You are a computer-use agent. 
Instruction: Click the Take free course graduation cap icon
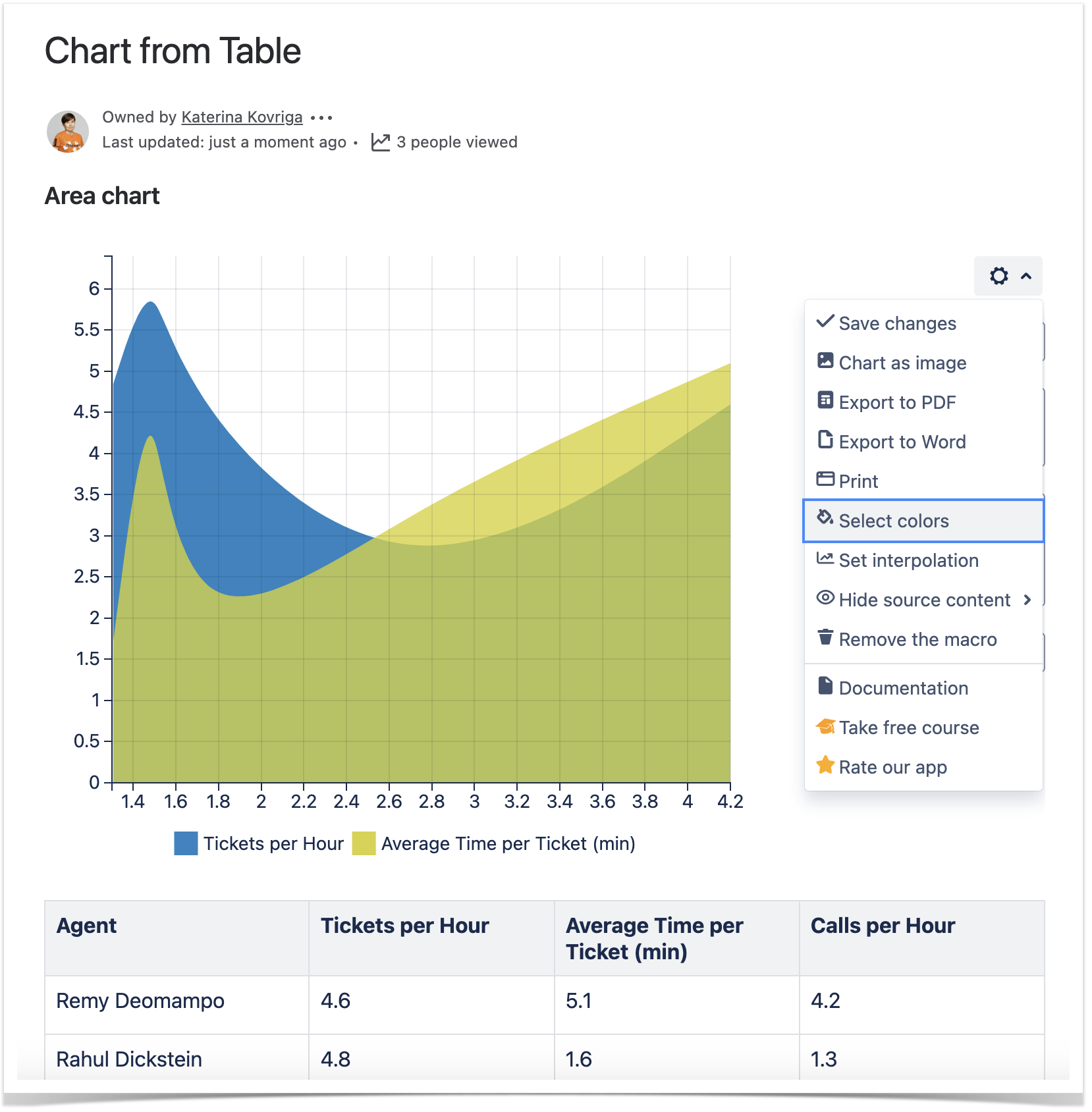tap(825, 727)
